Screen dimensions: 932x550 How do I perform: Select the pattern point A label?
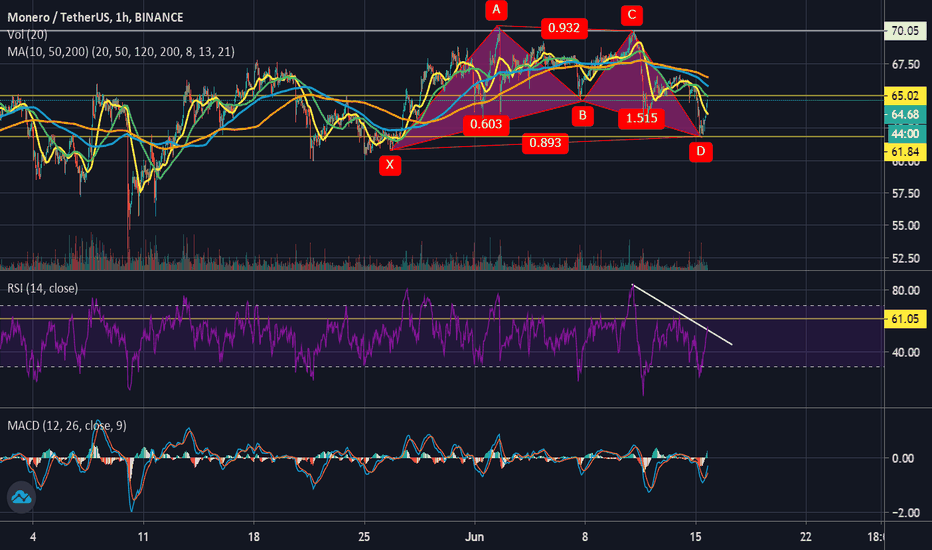coord(496,10)
